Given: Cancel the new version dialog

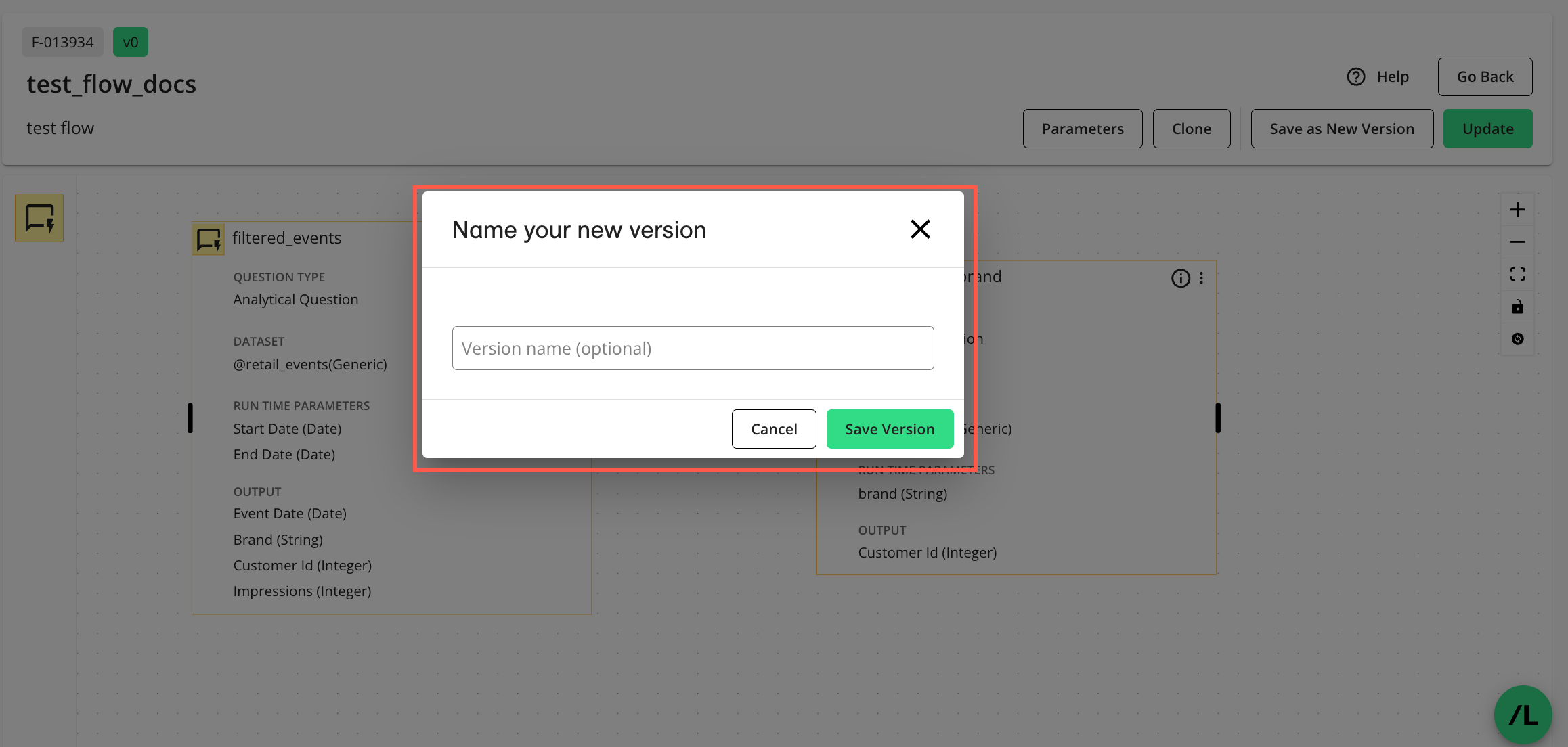Looking at the screenshot, I should 773,429.
